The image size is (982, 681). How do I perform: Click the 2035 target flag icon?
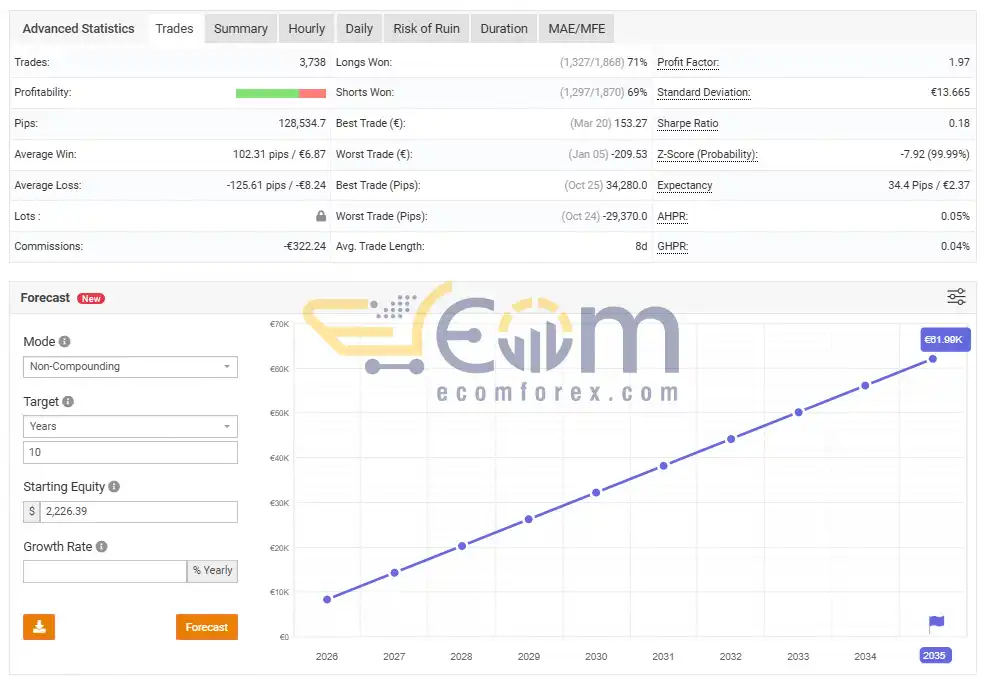[936, 623]
